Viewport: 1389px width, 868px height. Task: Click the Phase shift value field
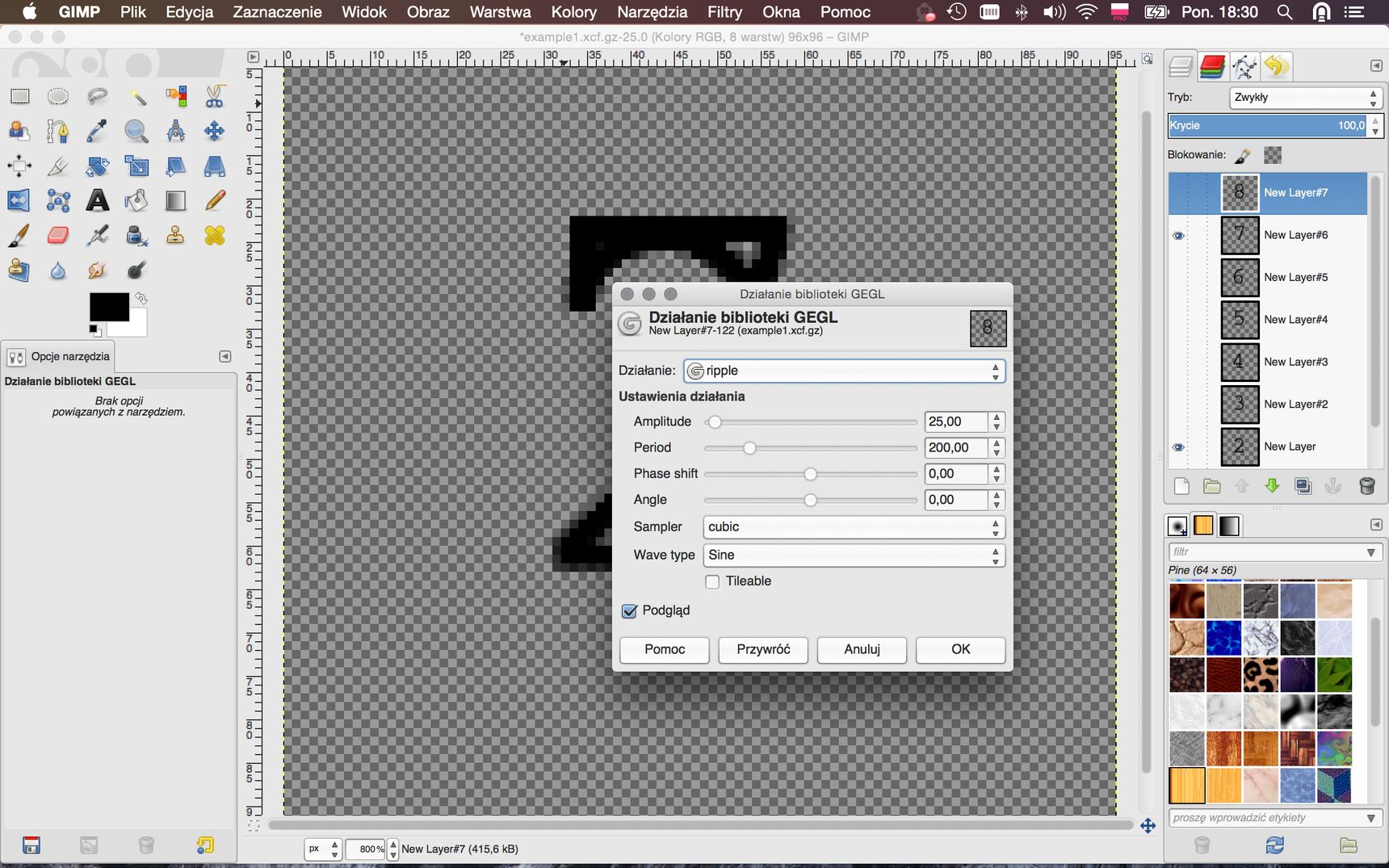coord(956,474)
